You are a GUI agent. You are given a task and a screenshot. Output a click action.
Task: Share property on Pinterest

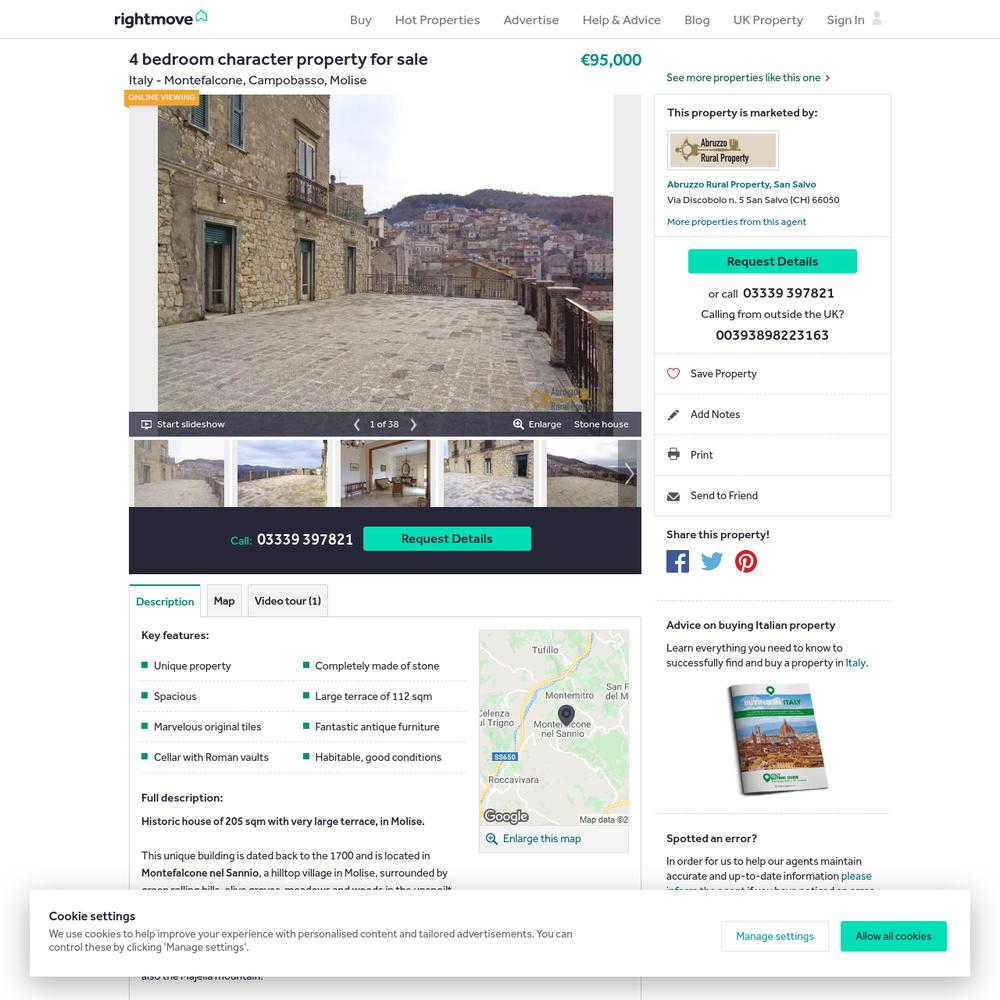pos(746,561)
